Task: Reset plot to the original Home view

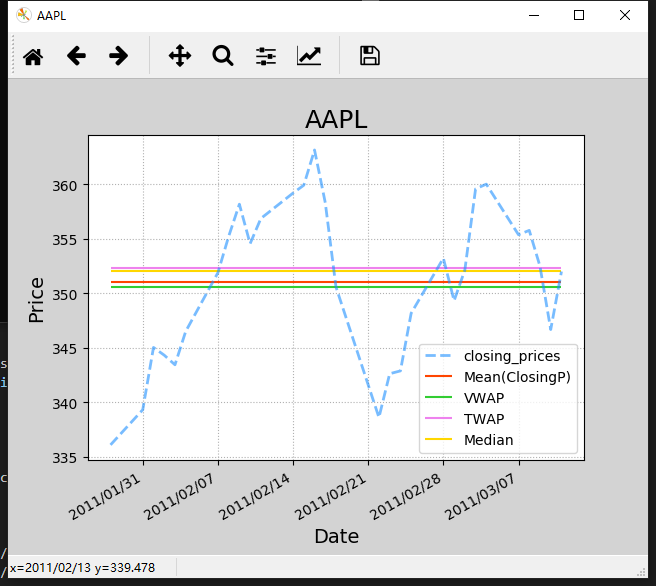Action: point(33,56)
